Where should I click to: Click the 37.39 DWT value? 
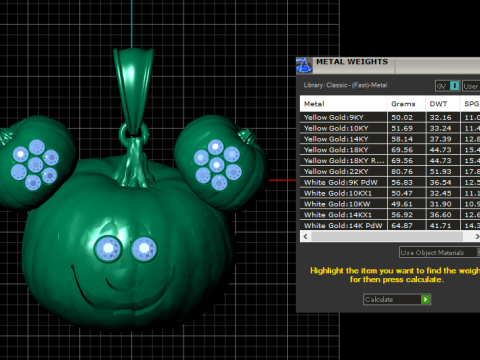tap(440, 139)
